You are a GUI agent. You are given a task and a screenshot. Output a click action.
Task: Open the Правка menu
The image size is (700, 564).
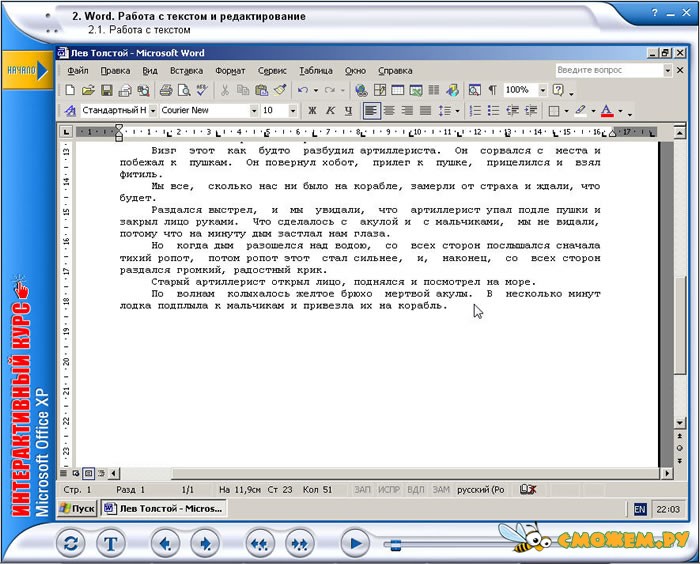(x=115, y=71)
